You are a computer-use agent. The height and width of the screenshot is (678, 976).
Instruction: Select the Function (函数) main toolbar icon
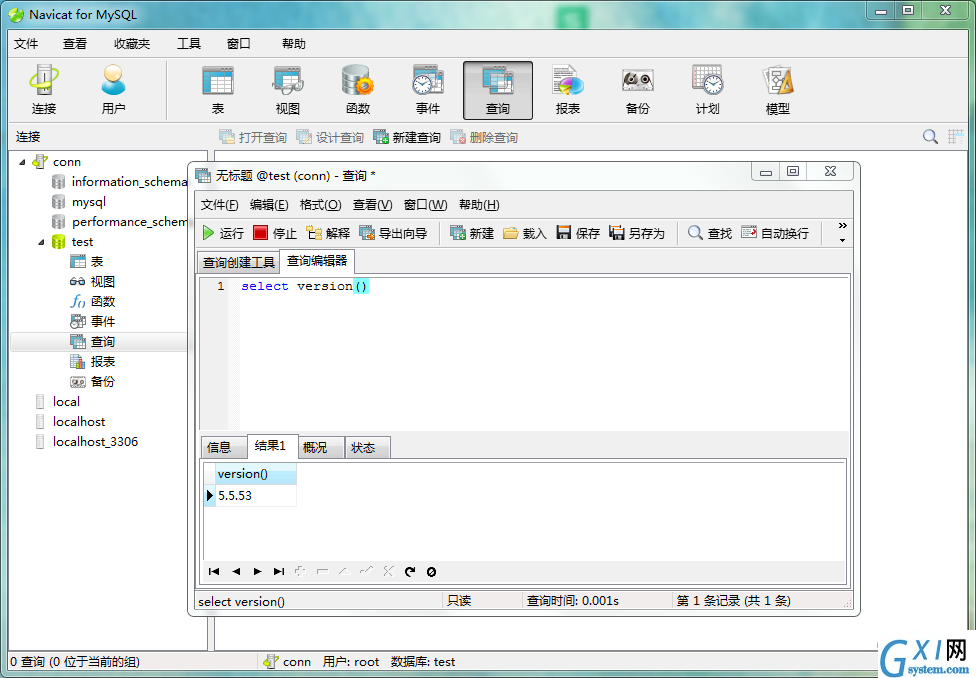[x=358, y=90]
